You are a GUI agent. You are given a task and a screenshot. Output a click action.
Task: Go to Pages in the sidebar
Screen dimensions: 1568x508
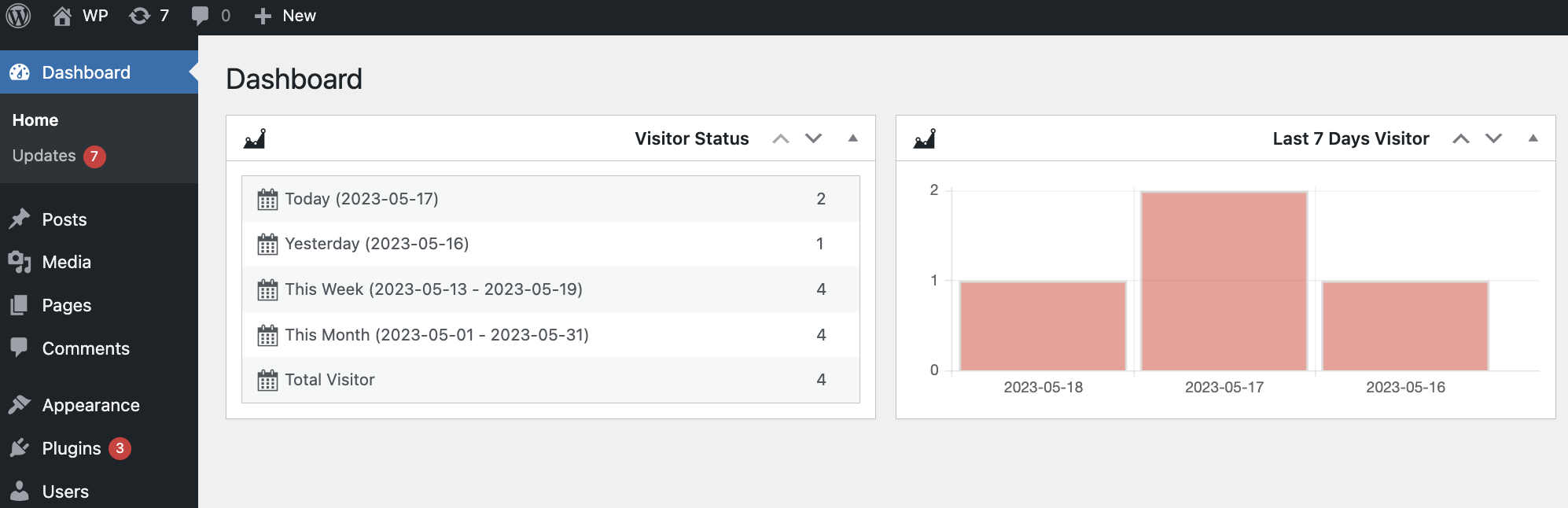tap(66, 305)
